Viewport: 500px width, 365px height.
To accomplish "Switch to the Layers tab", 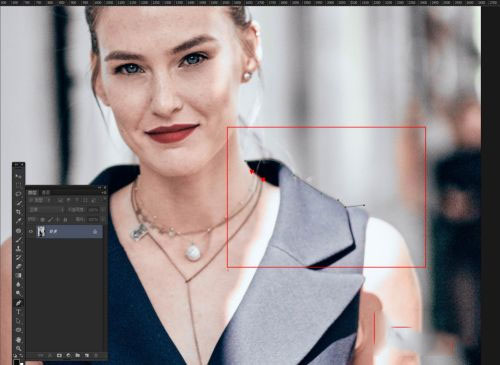I will click(x=32, y=193).
